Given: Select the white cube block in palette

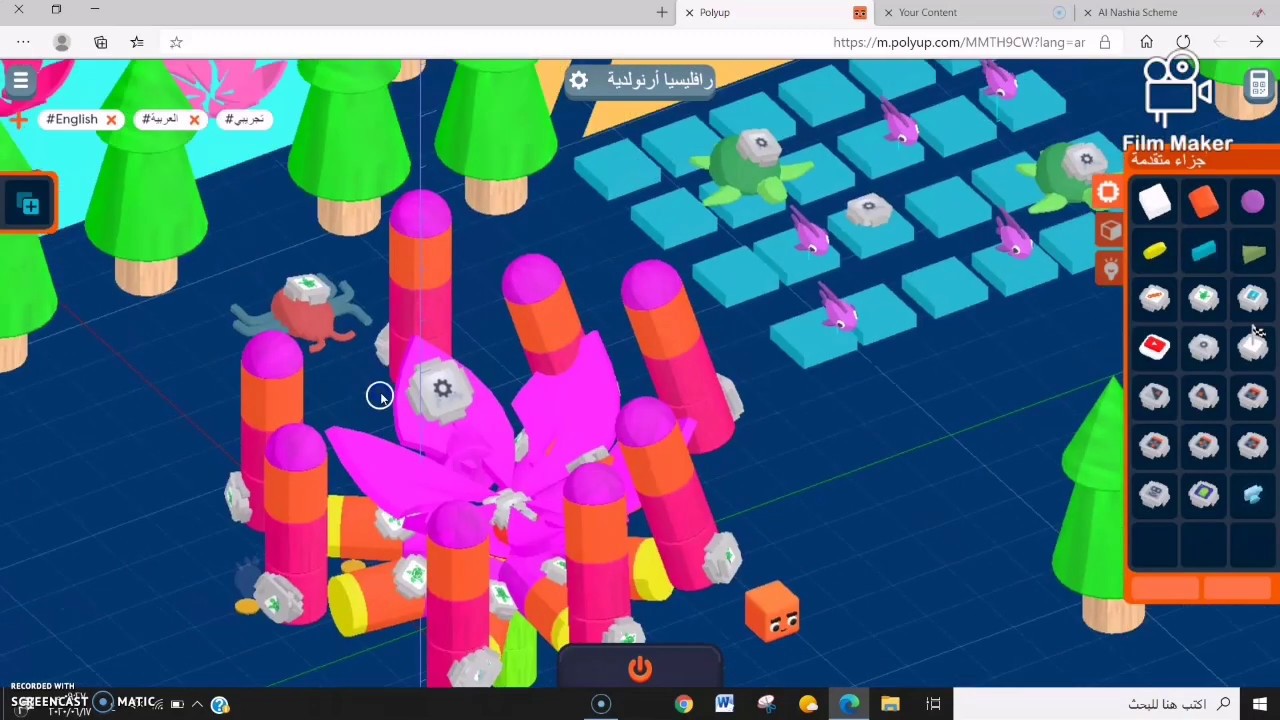Looking at the screenshot, I should point(1155,203).
